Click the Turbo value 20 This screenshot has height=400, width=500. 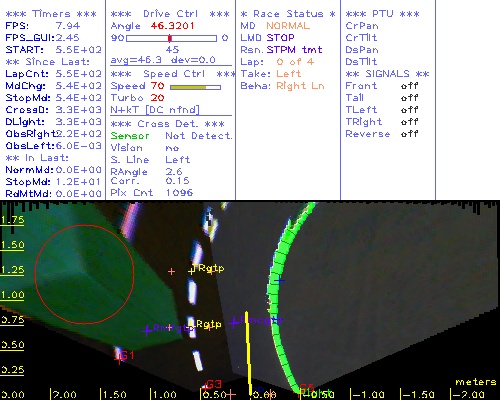click(x=157, y=98)
